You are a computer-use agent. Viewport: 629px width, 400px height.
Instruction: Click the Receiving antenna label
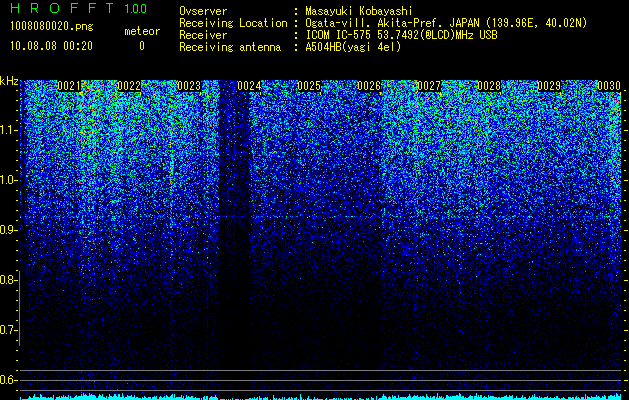230,47
